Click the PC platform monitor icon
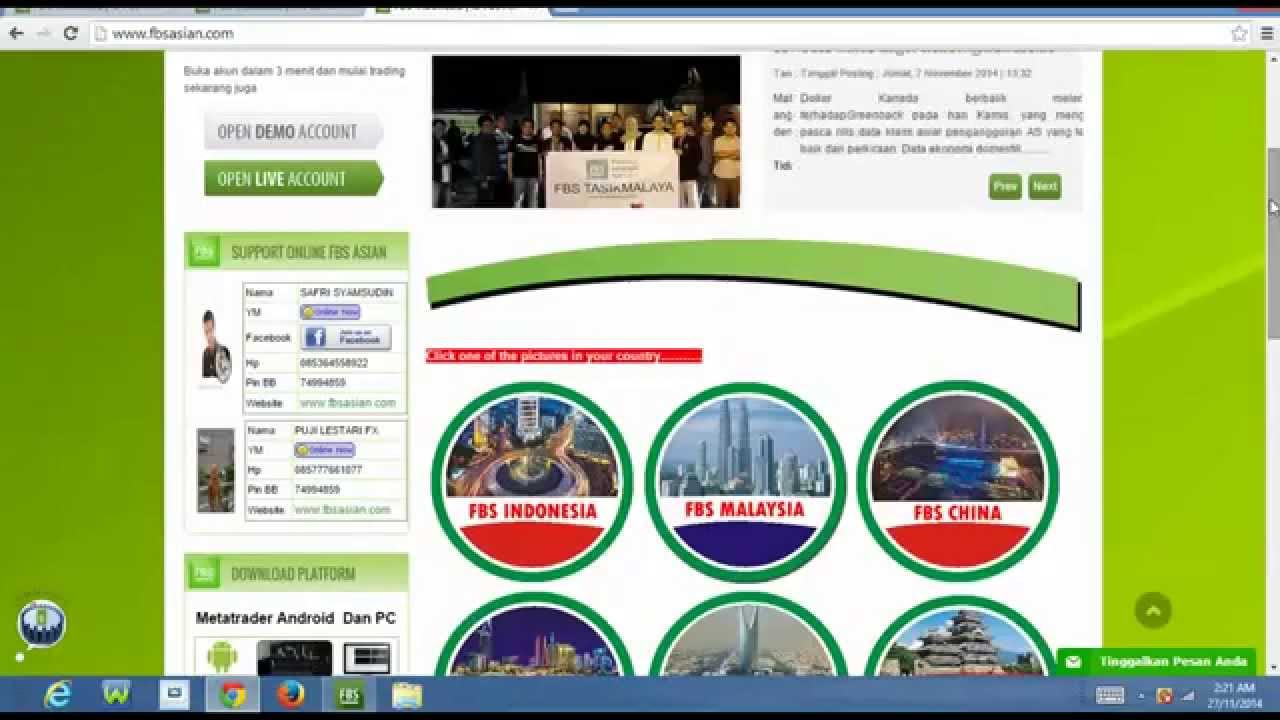This screenshot has width=1280, height=720. [366, 658]
